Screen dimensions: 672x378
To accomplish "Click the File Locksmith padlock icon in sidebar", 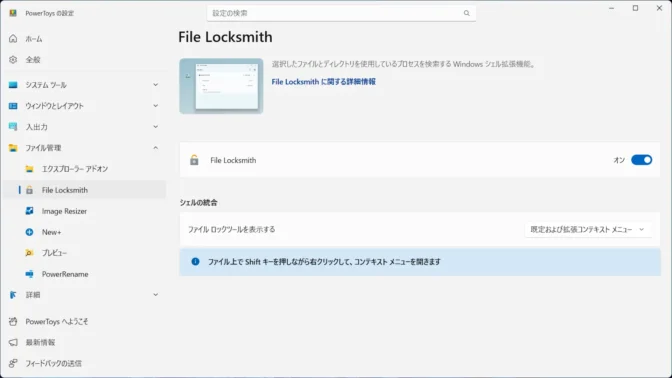I will click(29, 190).
